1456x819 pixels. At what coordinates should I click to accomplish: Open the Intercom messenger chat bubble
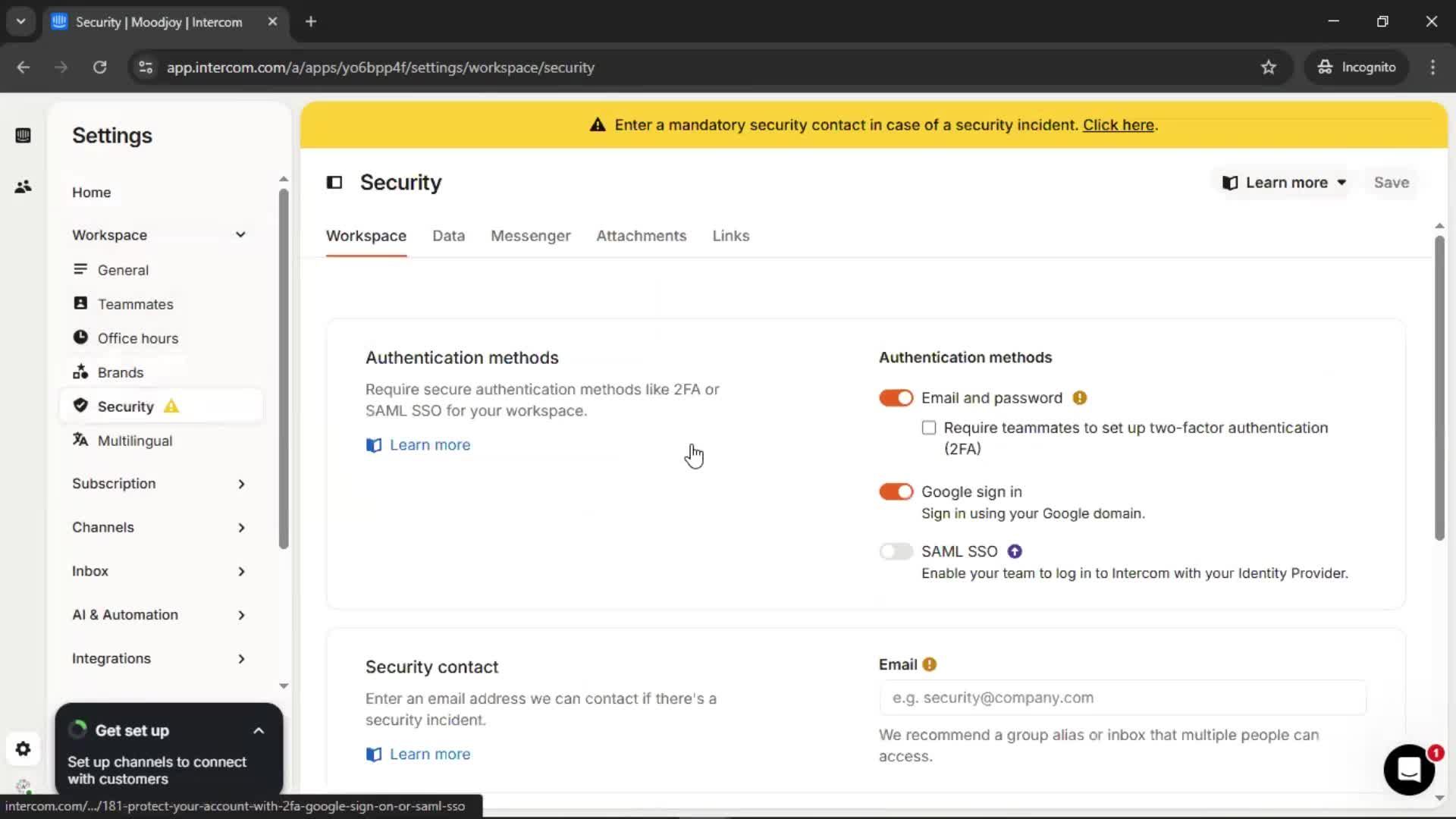tap(1408, 770)
